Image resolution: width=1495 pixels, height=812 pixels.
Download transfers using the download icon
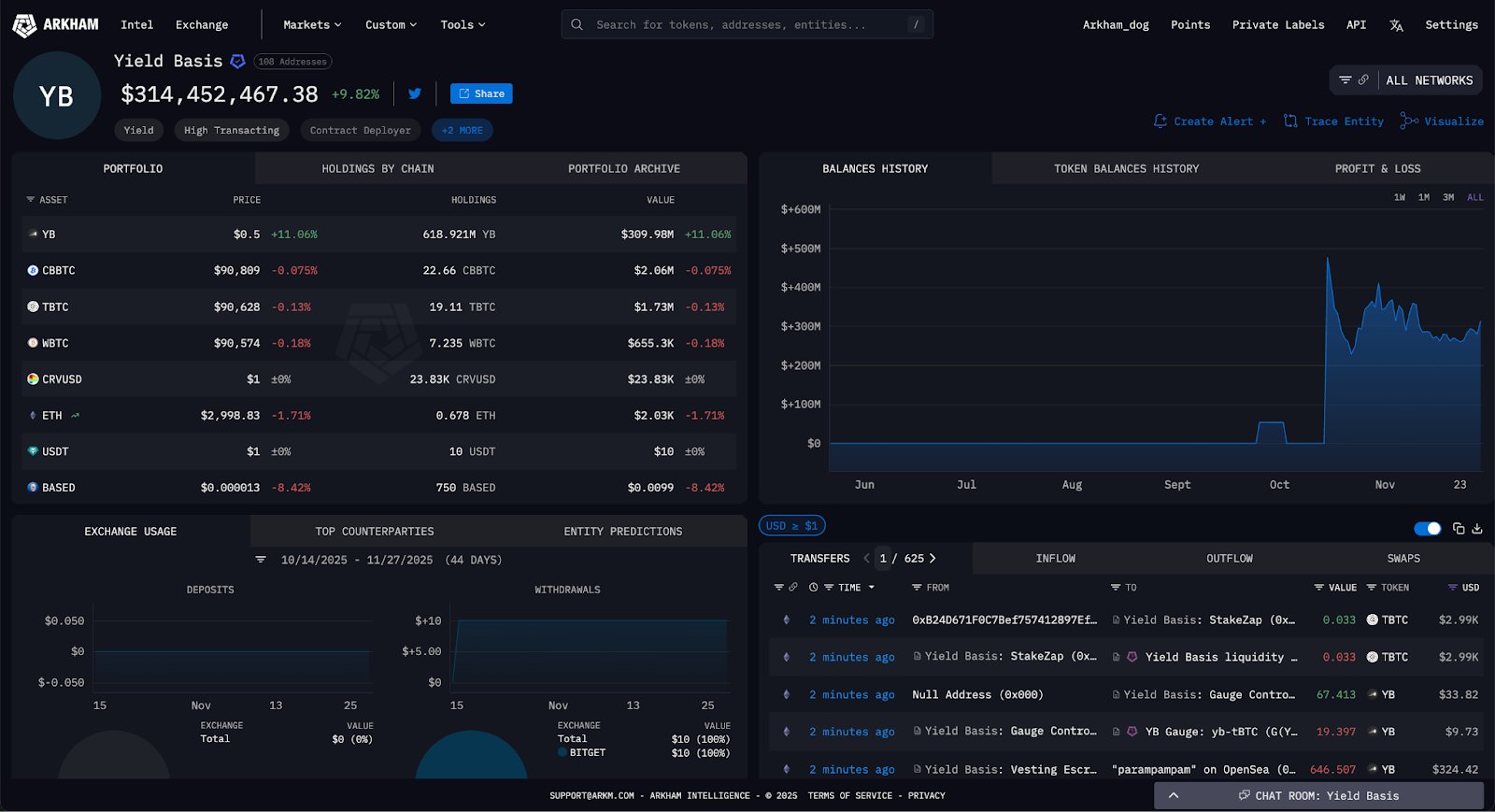1477,529
